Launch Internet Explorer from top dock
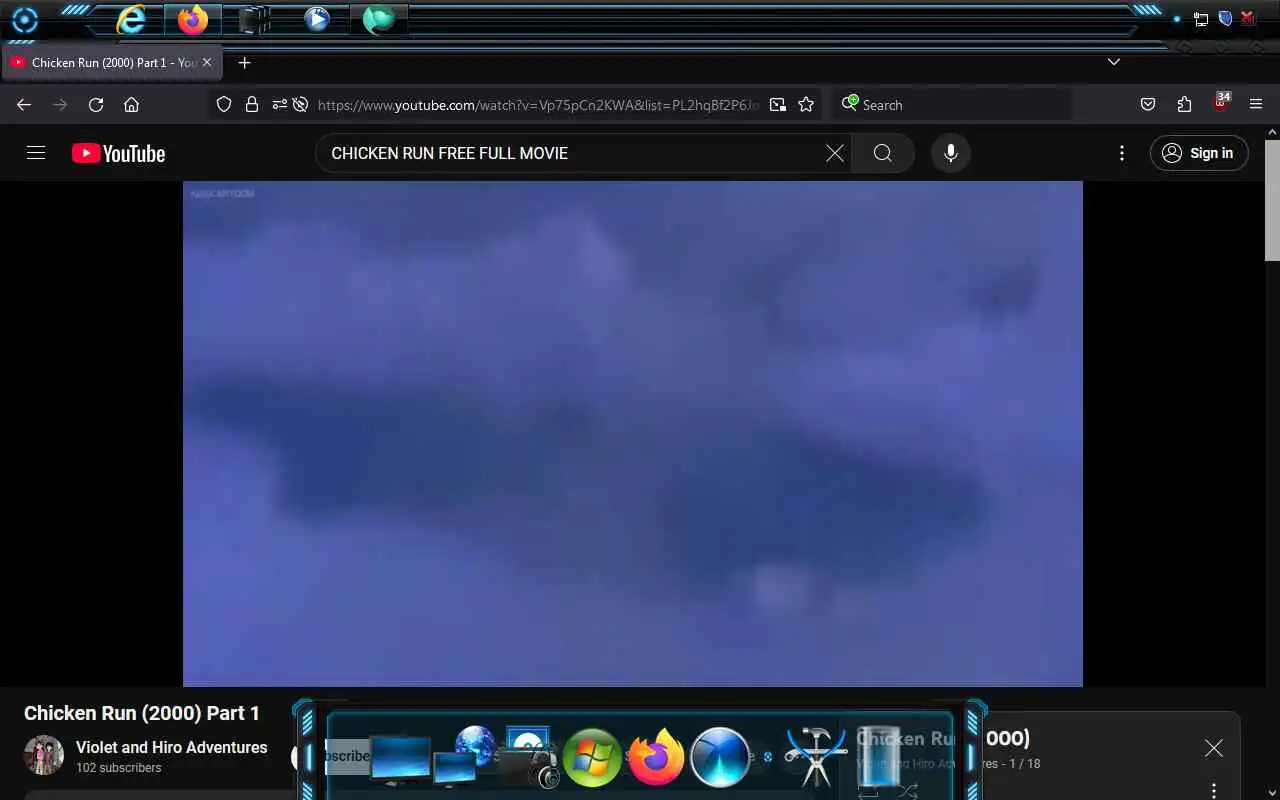Viewport: 1280px width, 800px height. coord(131,19)
